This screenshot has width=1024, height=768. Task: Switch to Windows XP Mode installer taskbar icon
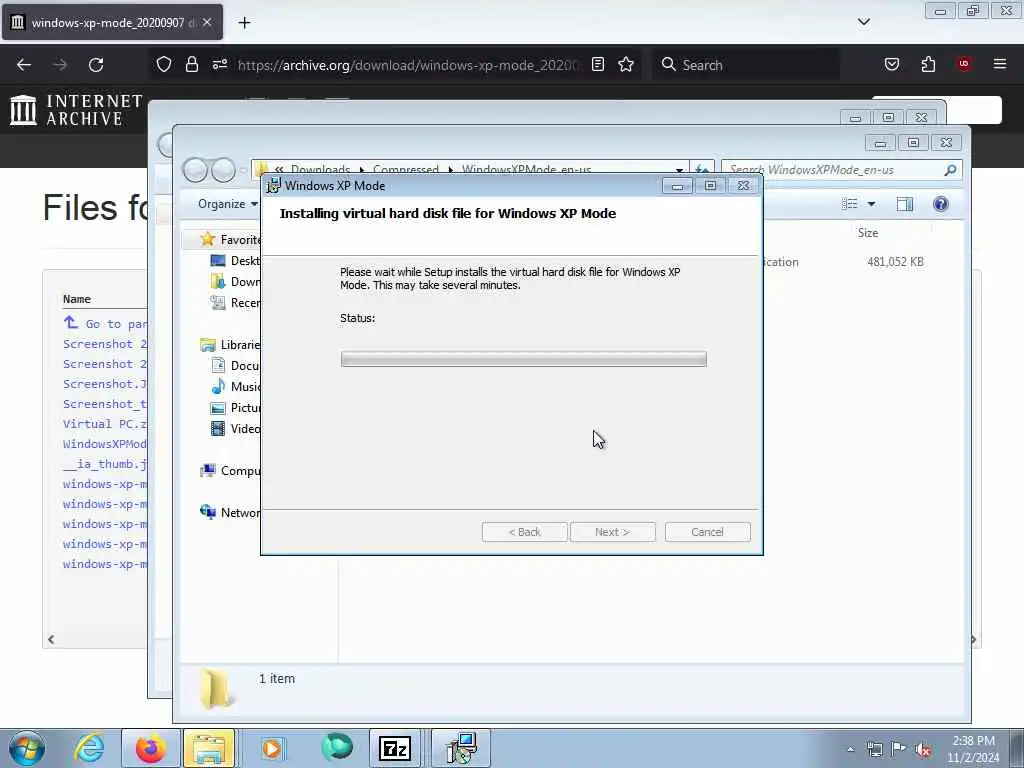point(461,748)
